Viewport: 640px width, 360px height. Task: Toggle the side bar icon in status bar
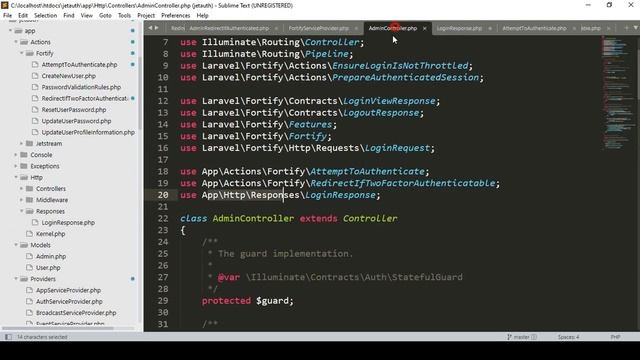8,337
